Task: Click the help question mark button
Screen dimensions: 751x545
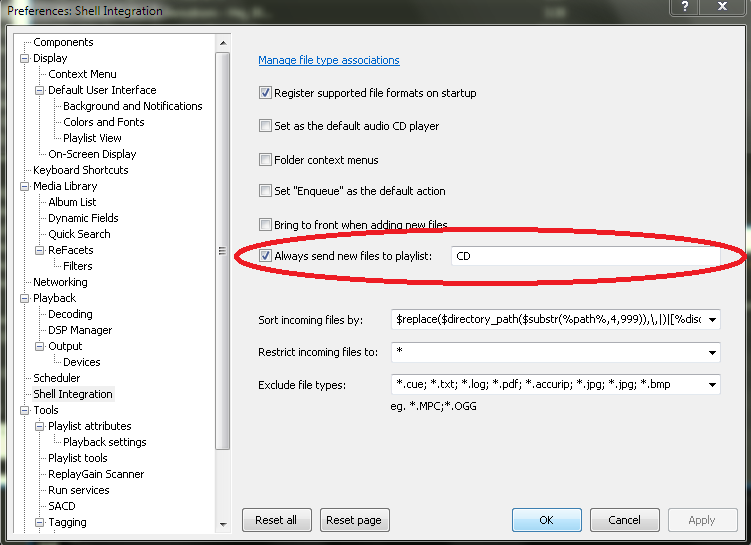Action: [x=685, y=7]
